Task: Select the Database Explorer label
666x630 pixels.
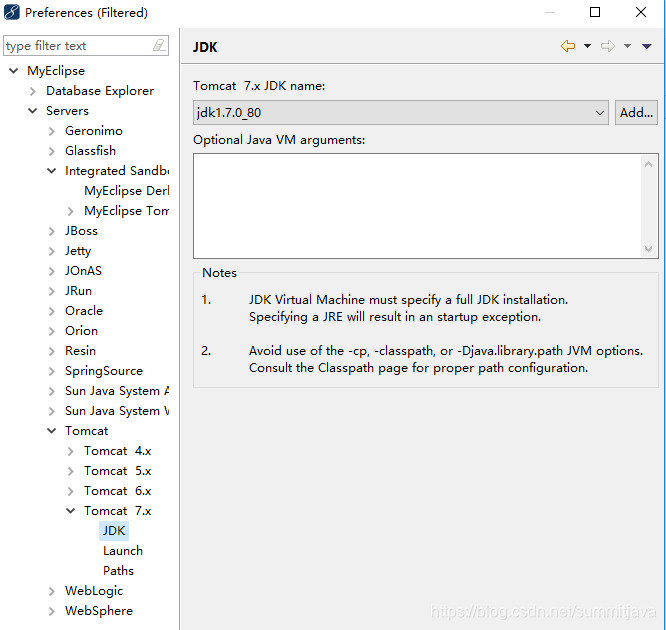Action: coord(100,91)
